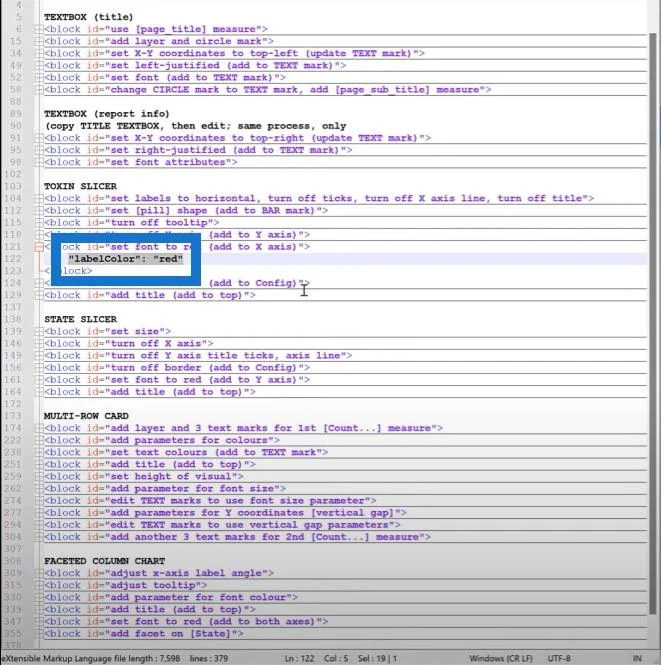Expand the 'set font attributes' block
The height and width of the screenshot is (665, 661).
(39, 162)
